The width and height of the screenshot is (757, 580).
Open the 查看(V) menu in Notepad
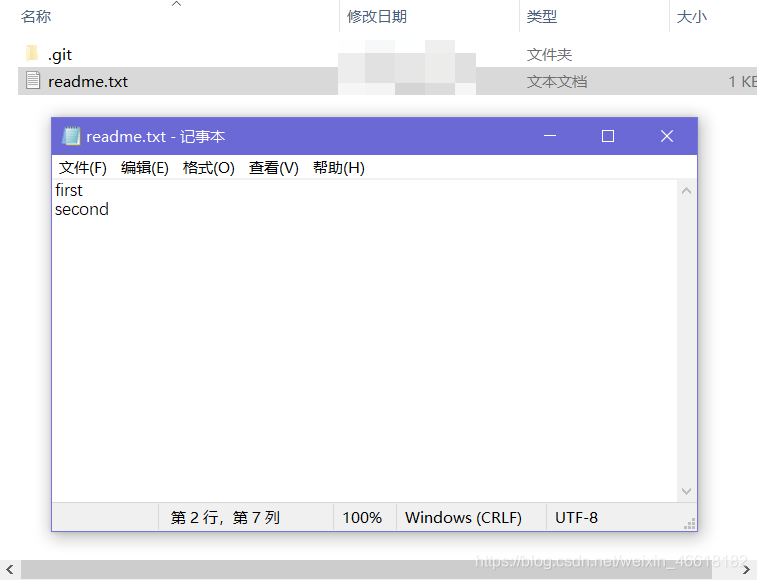tap(273, 168)
